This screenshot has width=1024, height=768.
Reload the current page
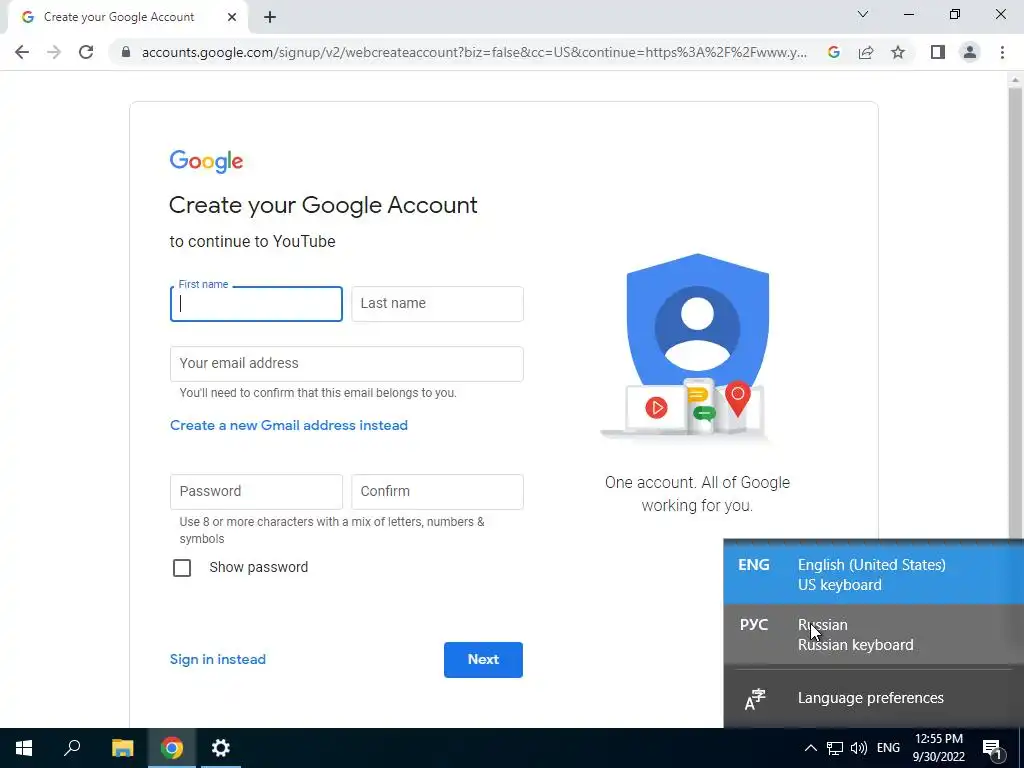(86, 52)
